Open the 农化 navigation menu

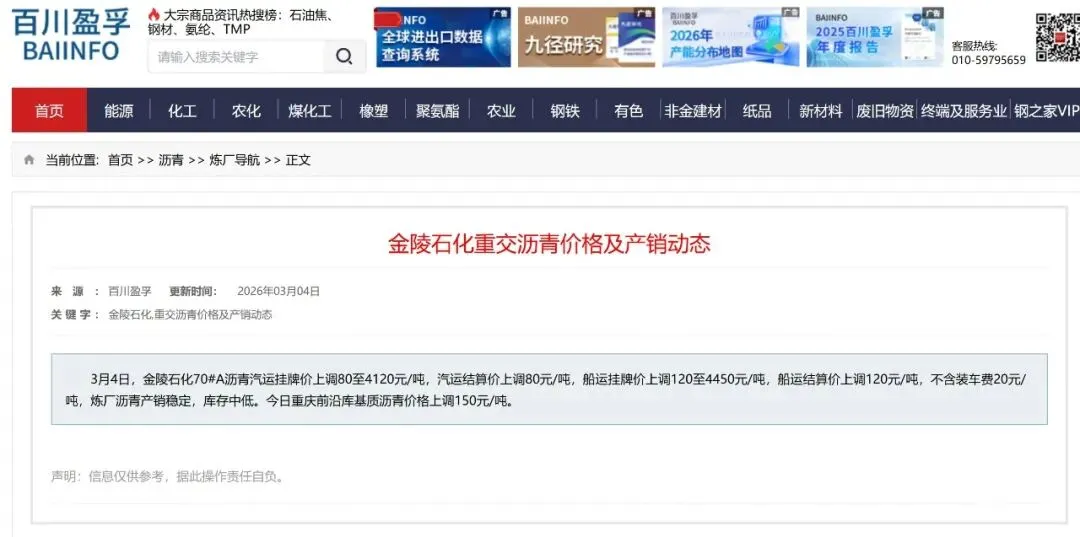pos(246,111)
